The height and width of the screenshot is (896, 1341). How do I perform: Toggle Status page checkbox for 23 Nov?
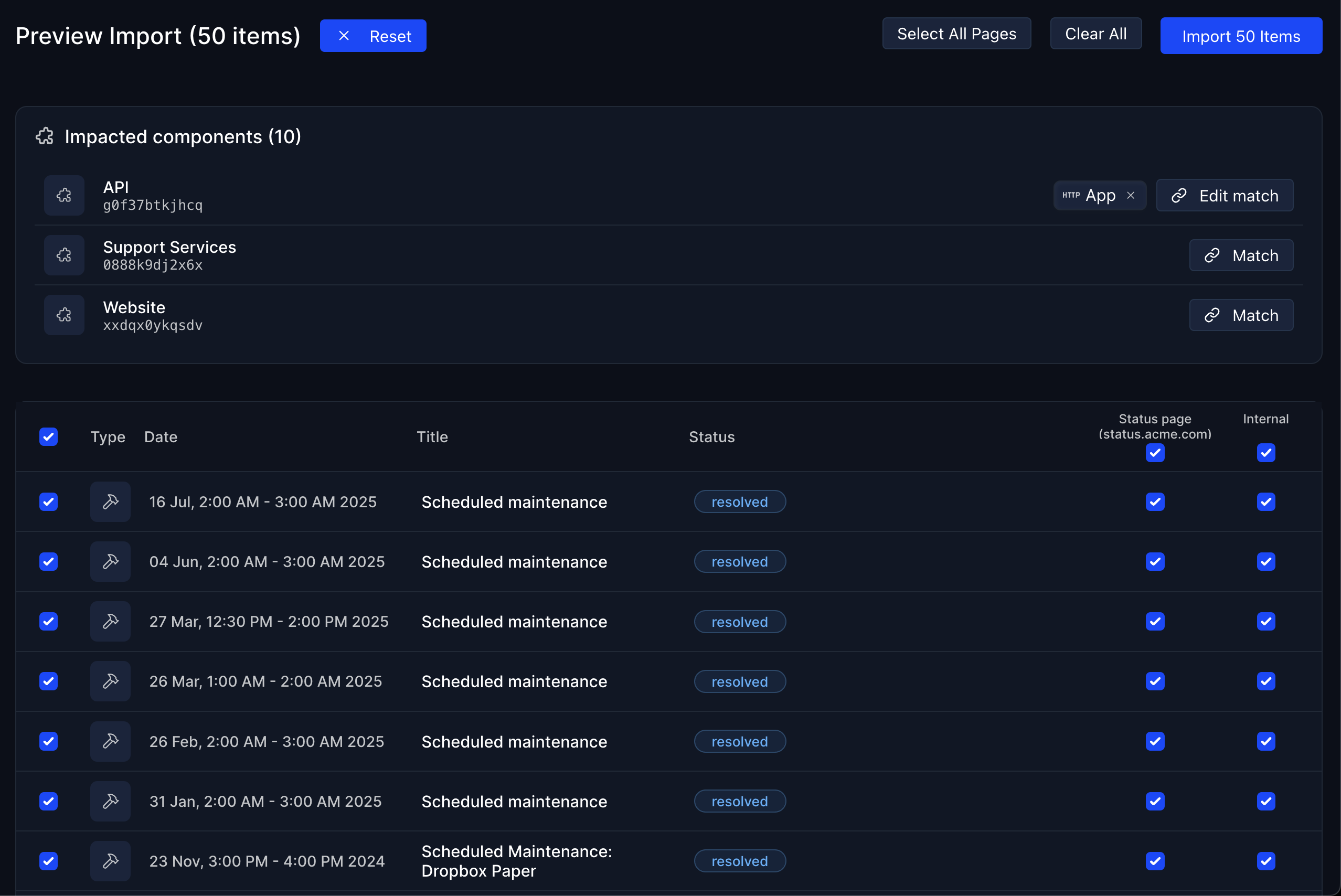[x=1155, y=860]
